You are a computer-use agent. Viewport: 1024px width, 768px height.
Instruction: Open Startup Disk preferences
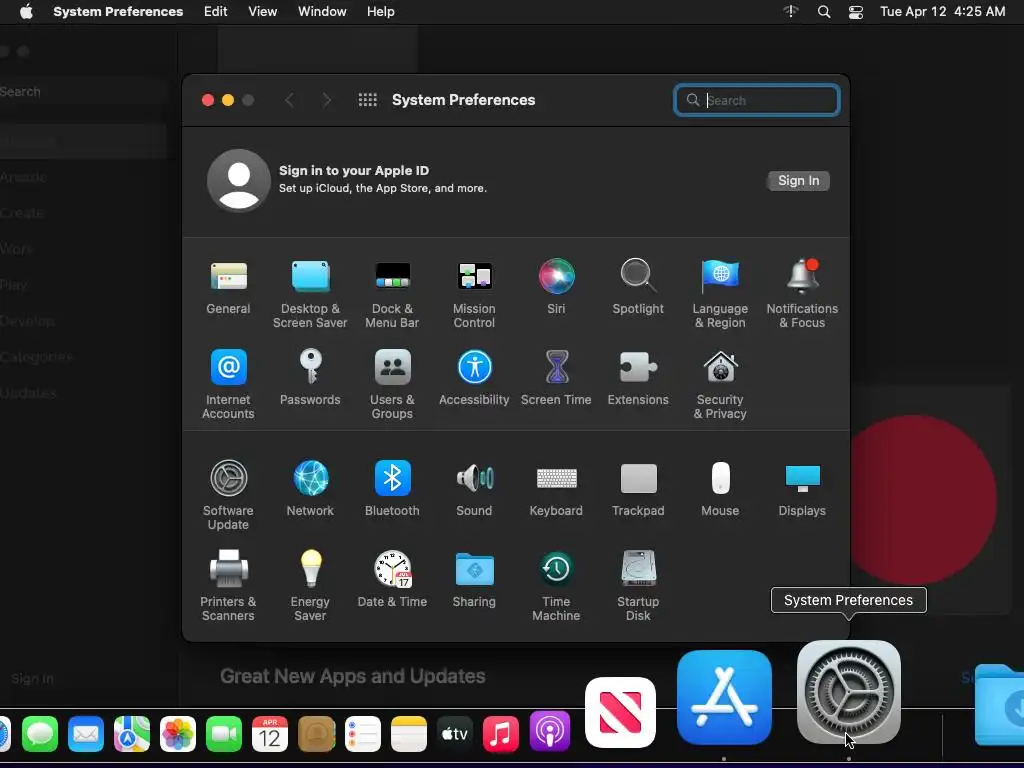click(638, 586)
